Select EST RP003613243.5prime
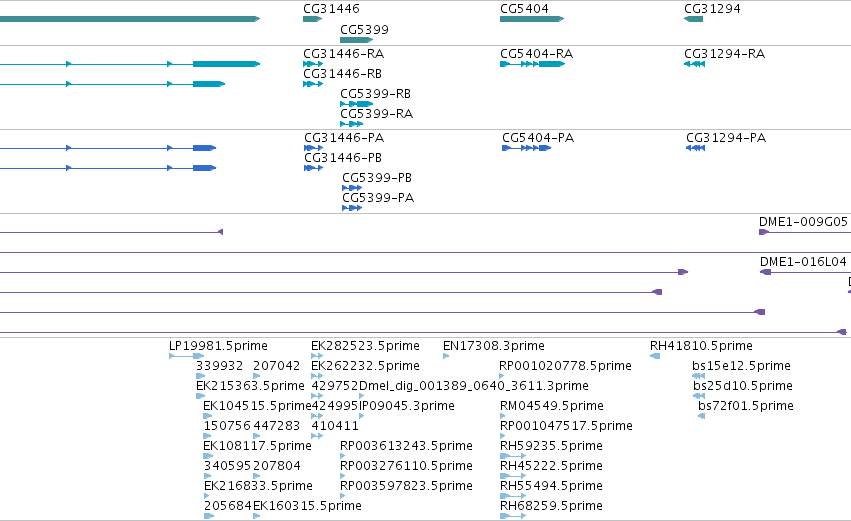Image resolution: width=851 pixels, height=521 pixels. 342,456
